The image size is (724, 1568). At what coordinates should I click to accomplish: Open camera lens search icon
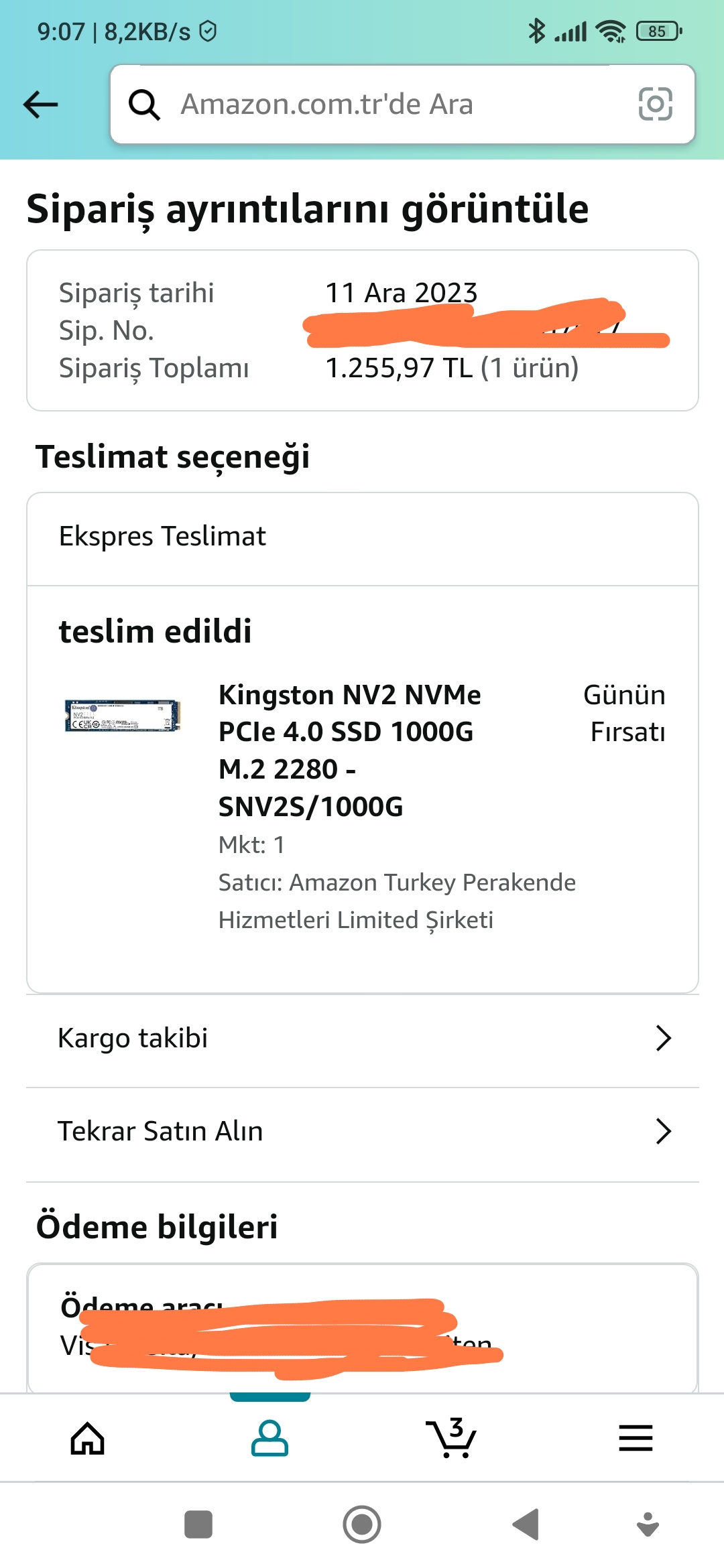[x=655, y=105]
